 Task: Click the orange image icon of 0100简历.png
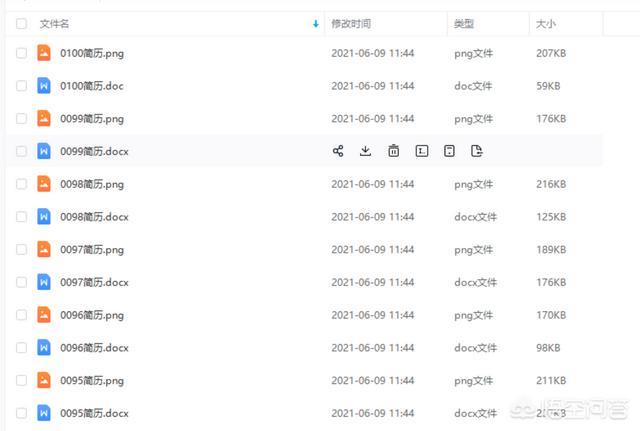pos(44,53)
